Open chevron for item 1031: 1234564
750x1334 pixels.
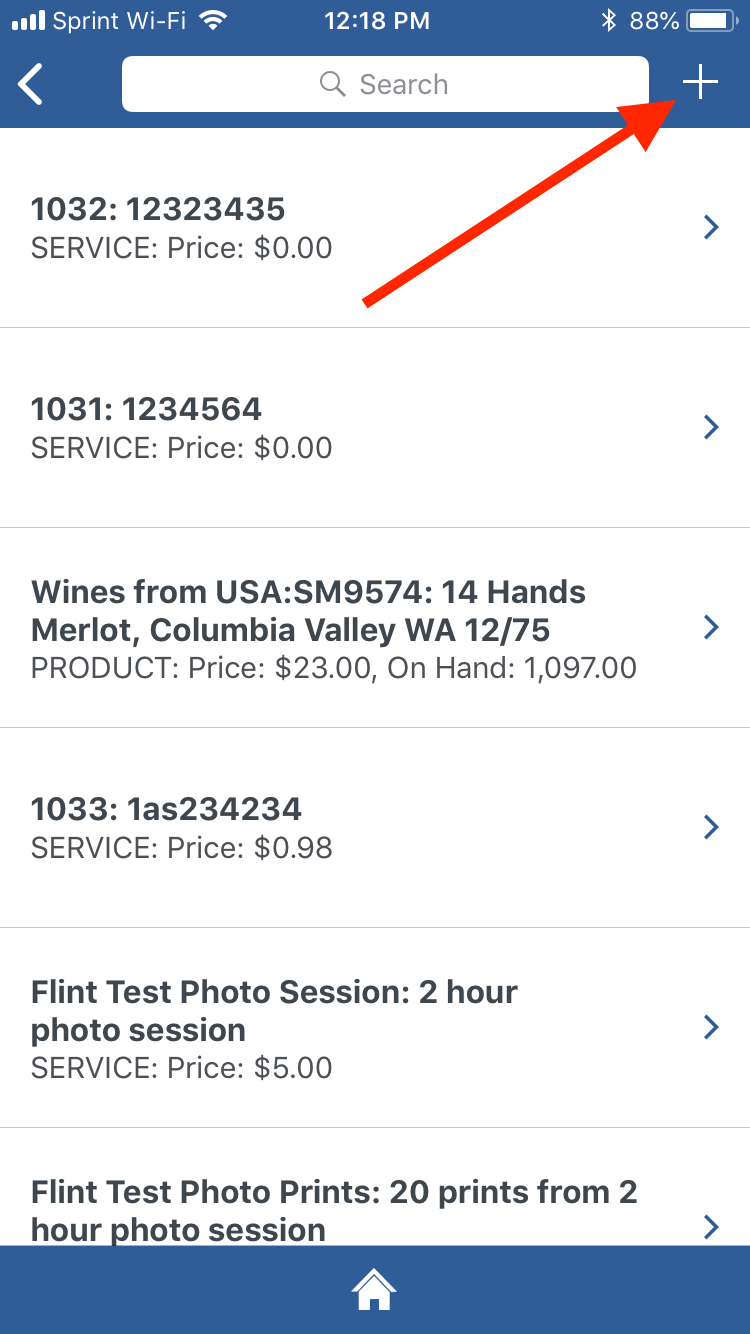point(711,428)
